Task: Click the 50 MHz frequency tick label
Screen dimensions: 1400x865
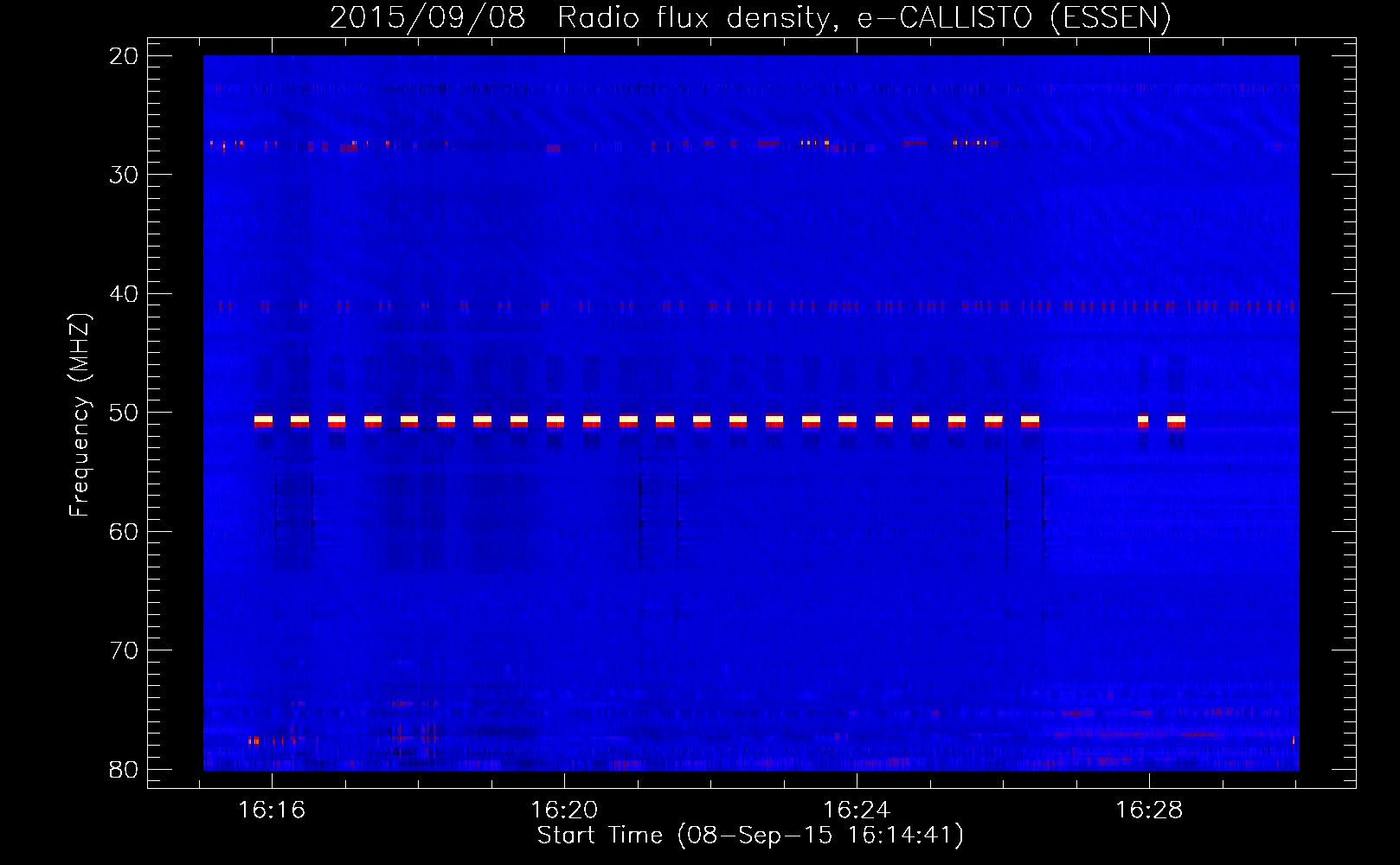Action: (x=124, y=413)
